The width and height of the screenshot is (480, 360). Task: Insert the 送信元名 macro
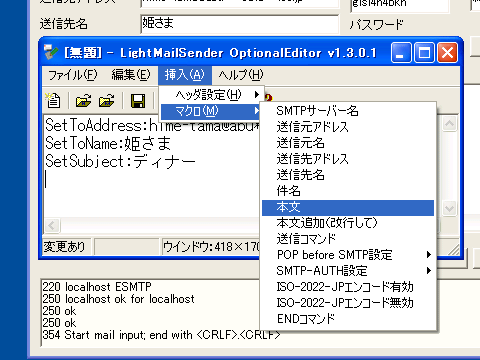[348, 143]
